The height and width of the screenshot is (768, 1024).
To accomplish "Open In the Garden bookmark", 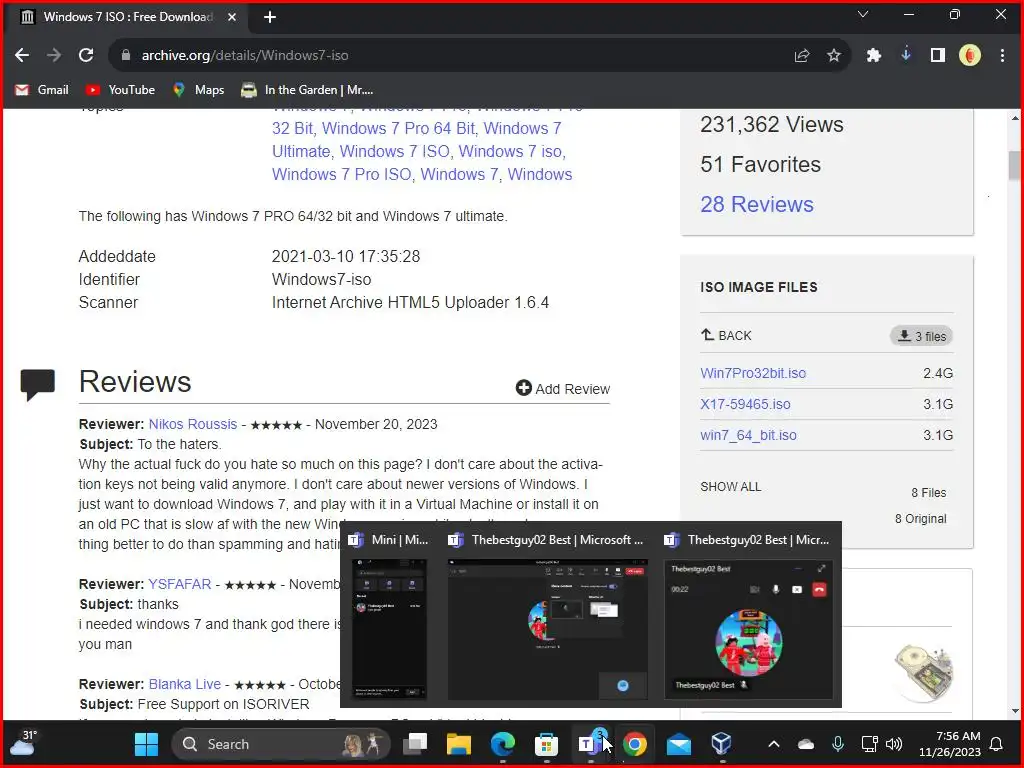I will [x=307, y=90].
